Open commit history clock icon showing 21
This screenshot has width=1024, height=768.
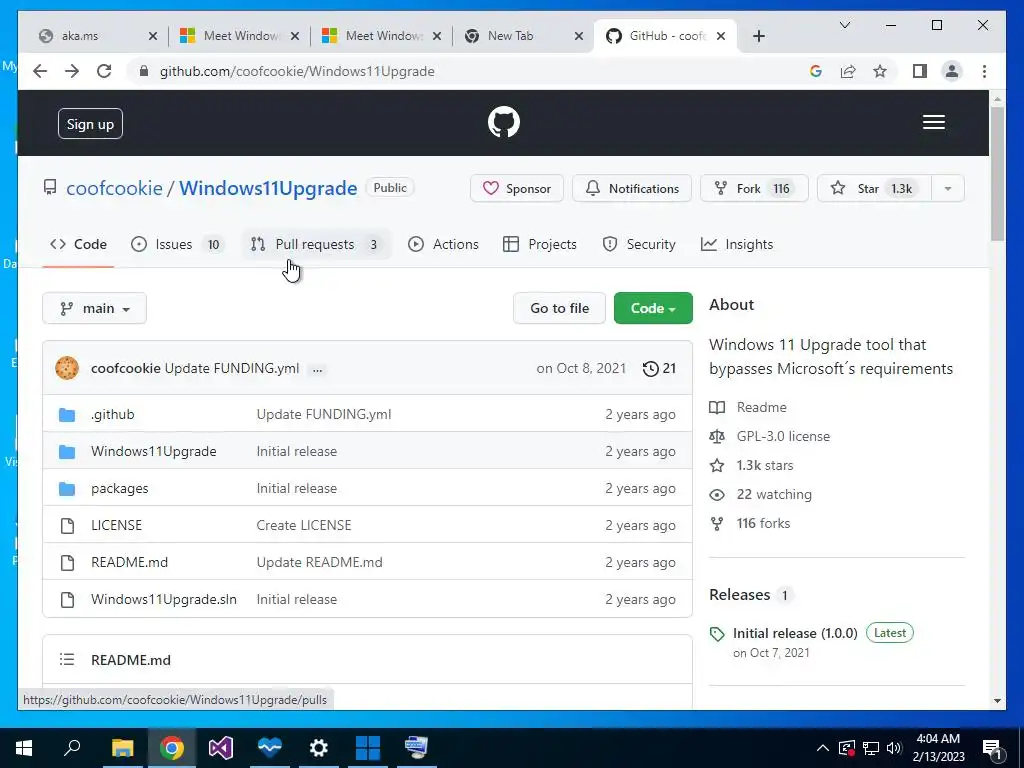659,368
